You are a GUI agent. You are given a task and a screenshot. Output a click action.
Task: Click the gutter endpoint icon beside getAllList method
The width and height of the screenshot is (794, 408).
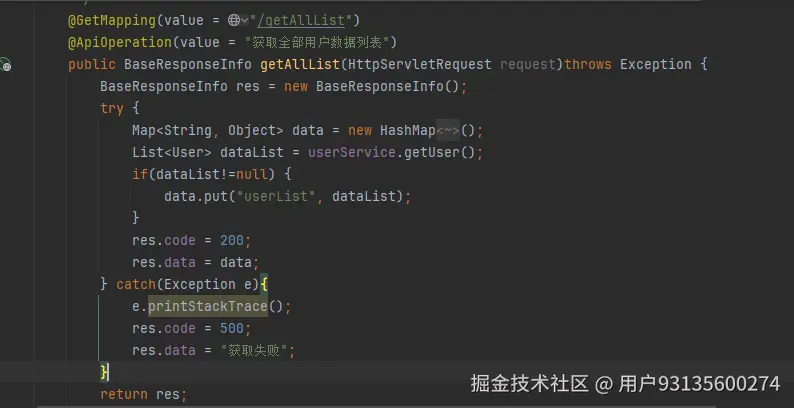click(6, 65)
